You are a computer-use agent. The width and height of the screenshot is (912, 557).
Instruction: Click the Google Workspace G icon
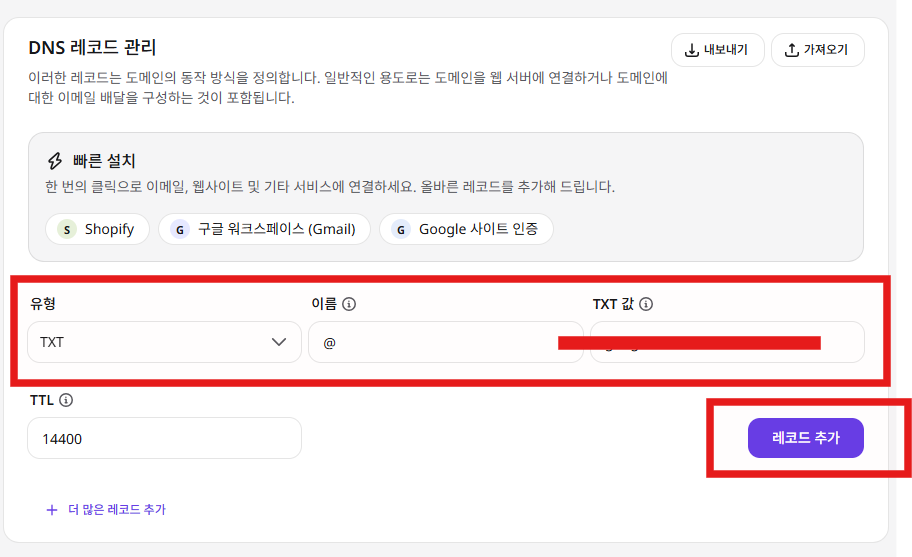(180, 229)
